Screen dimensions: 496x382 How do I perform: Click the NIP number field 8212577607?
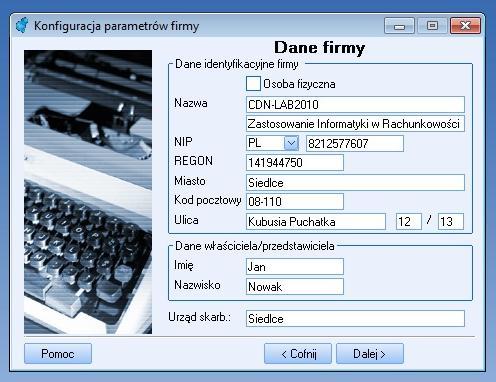355,144
